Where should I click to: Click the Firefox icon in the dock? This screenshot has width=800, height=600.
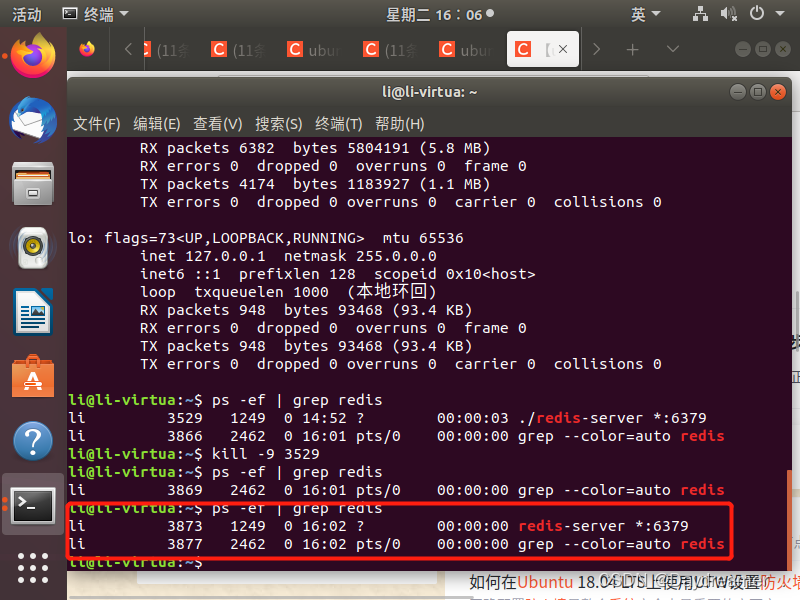click(32, 58)
